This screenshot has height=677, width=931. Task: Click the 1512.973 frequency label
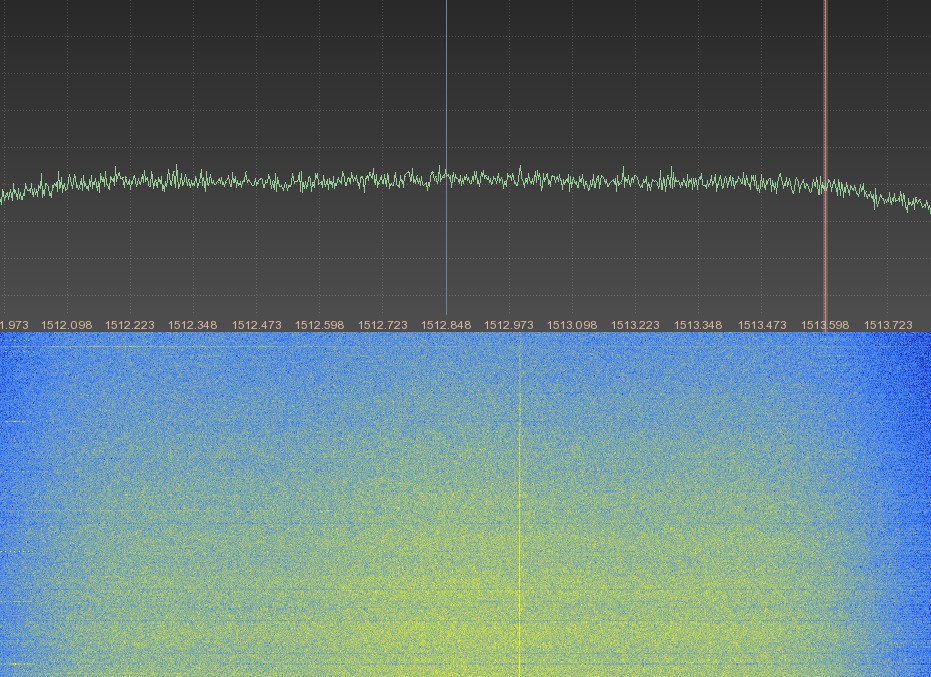509,325
